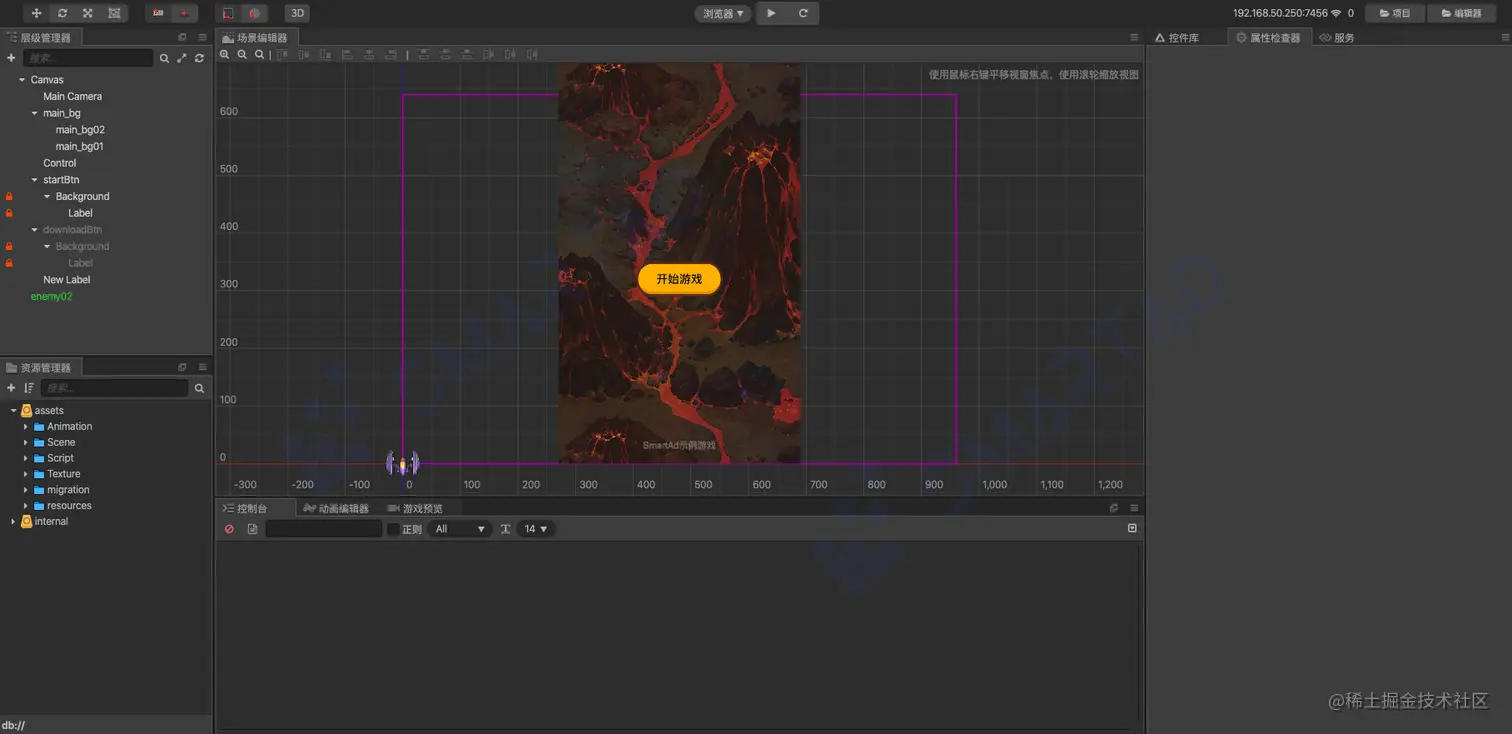Refresh the hierarchy node tree
Viewport: 1512px width, 734px height.
[199, 59]
